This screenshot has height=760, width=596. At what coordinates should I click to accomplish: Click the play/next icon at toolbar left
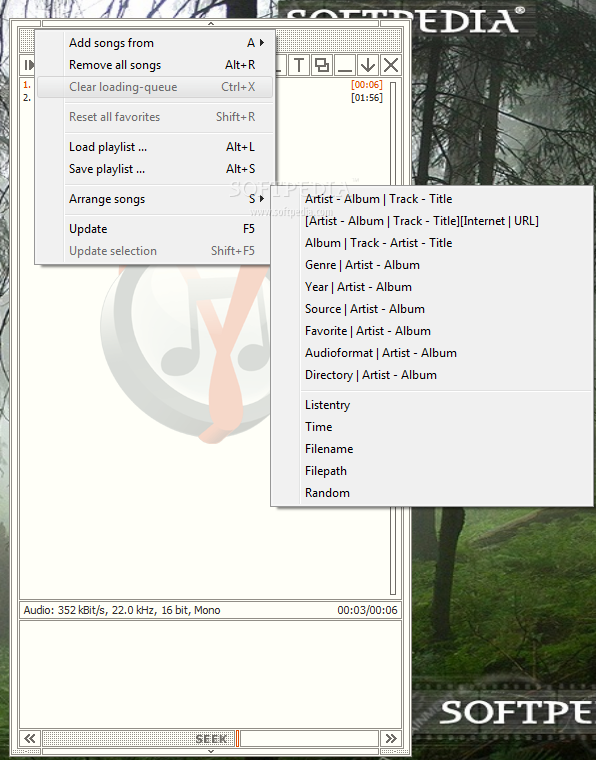[28, 65]
